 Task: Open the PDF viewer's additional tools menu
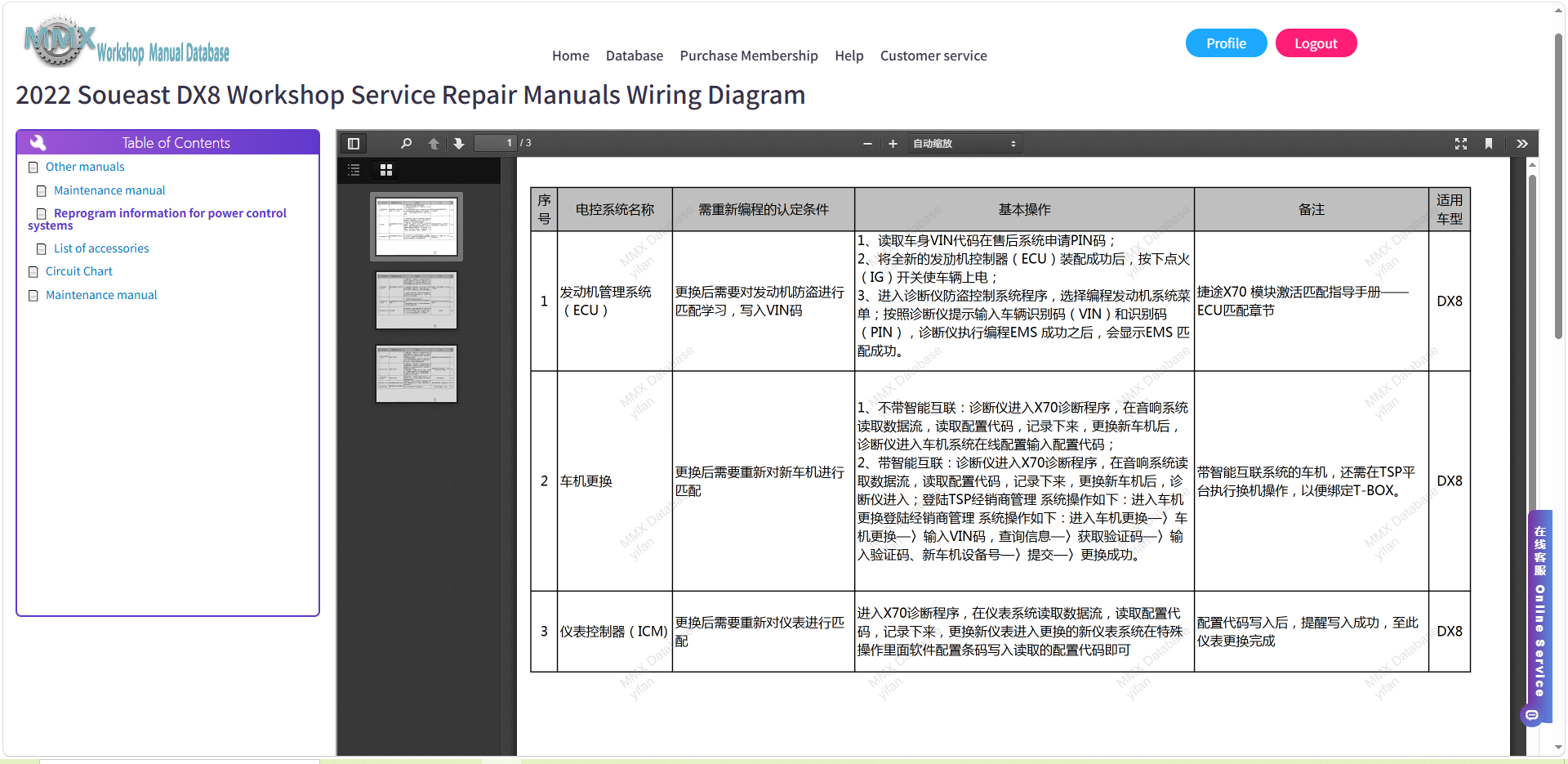coord(1522,144)
